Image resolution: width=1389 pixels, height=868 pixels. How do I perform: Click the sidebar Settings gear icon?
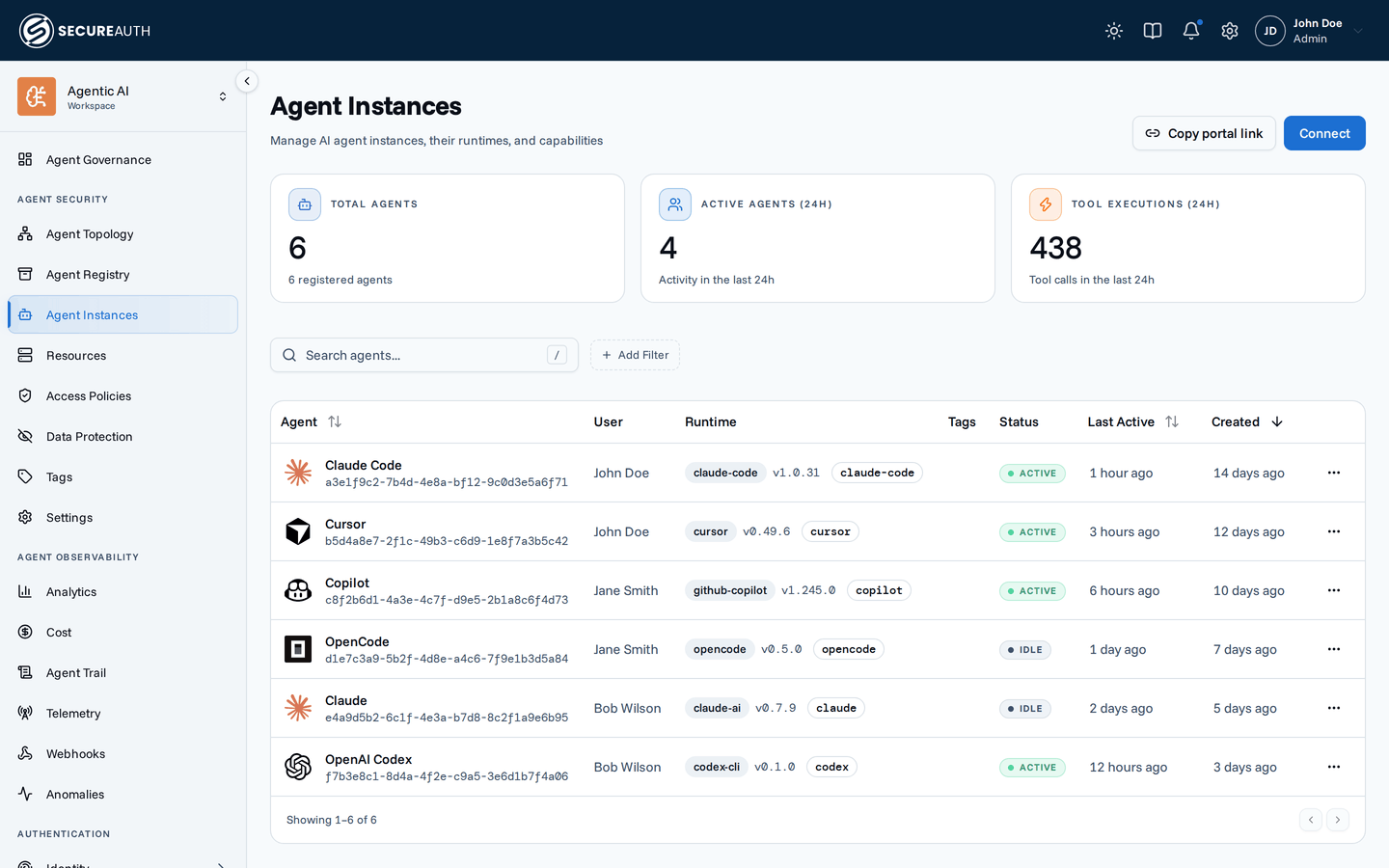[25, 517]
